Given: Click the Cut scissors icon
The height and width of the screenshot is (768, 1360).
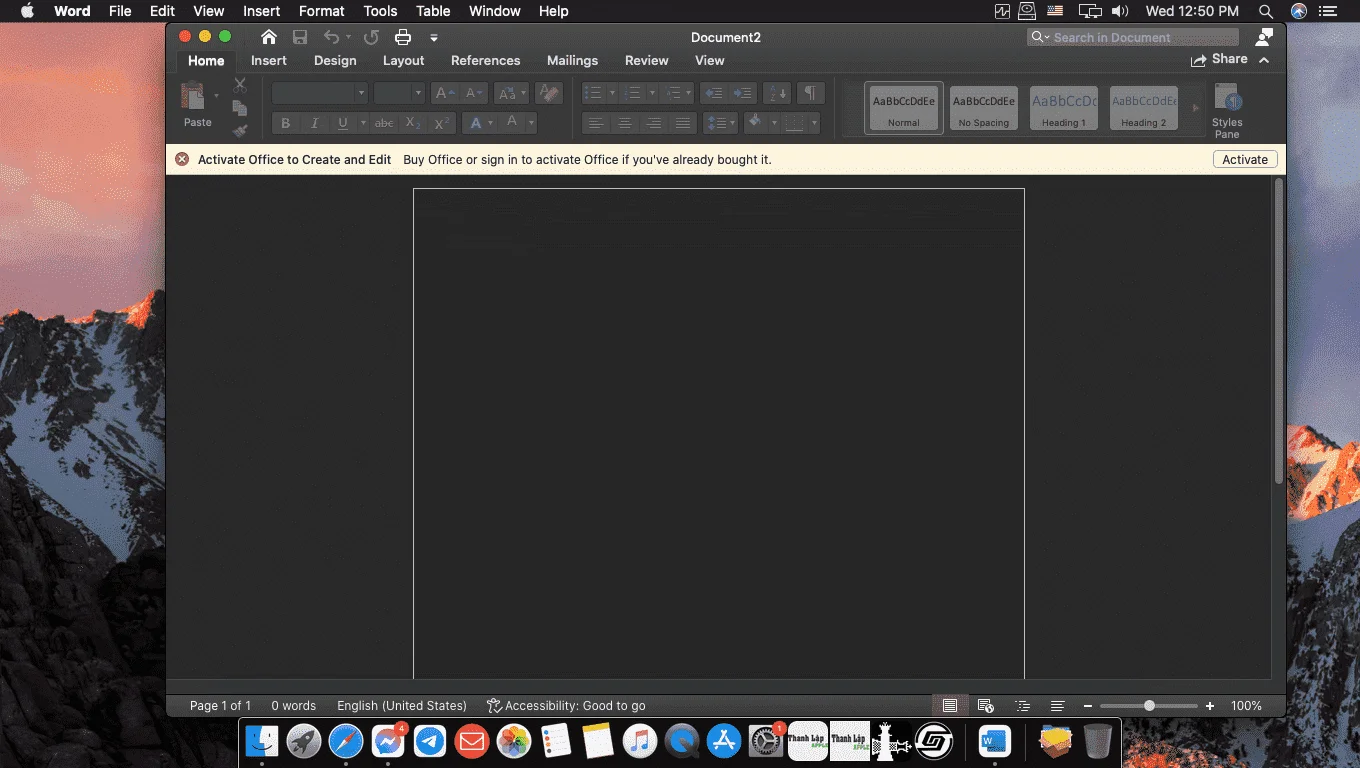Looking at the screenshot, I should [x=240, y=86].
